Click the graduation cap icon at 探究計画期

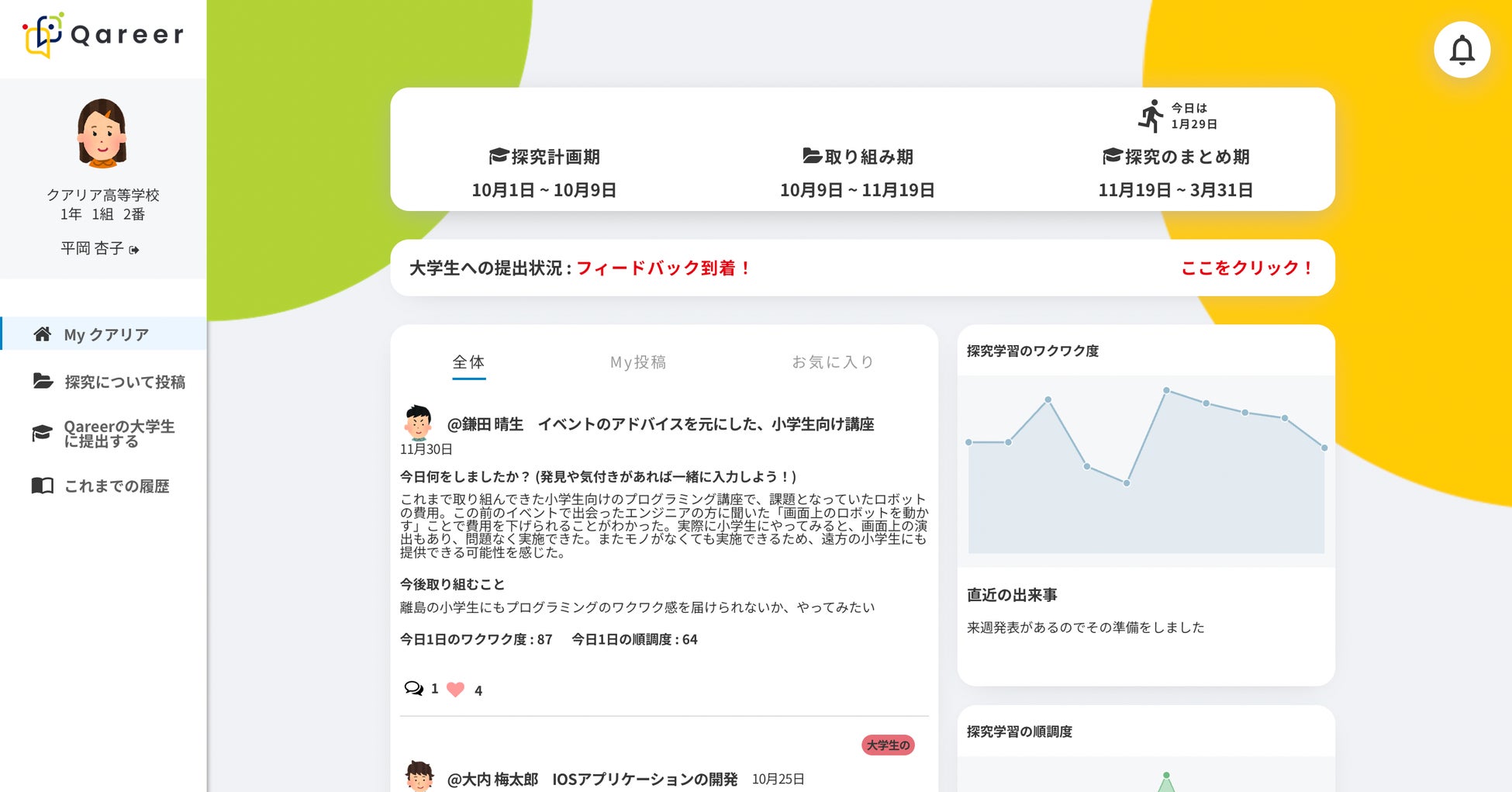[x=499, y=156]
